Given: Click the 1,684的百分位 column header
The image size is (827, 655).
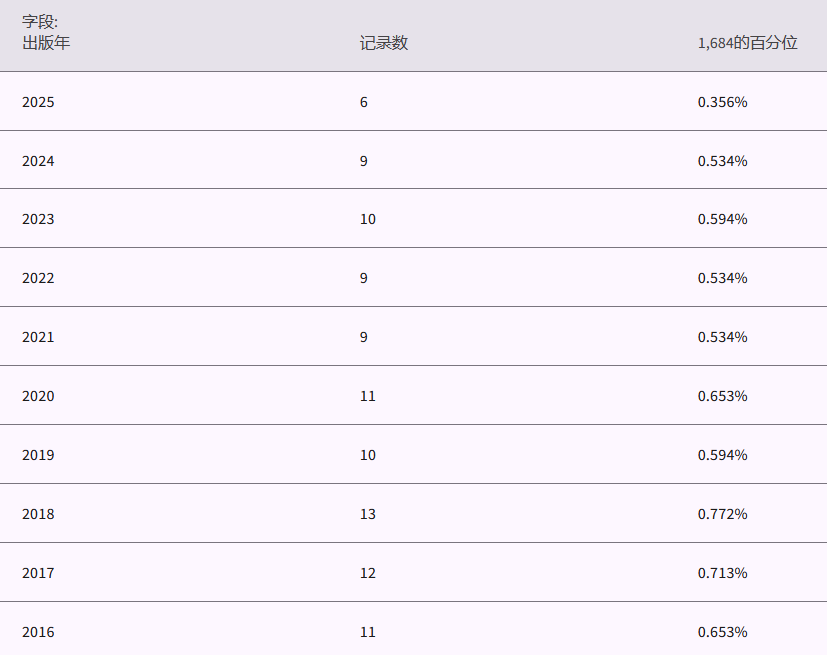Looking at the screenshot, I should coord(747,43).
